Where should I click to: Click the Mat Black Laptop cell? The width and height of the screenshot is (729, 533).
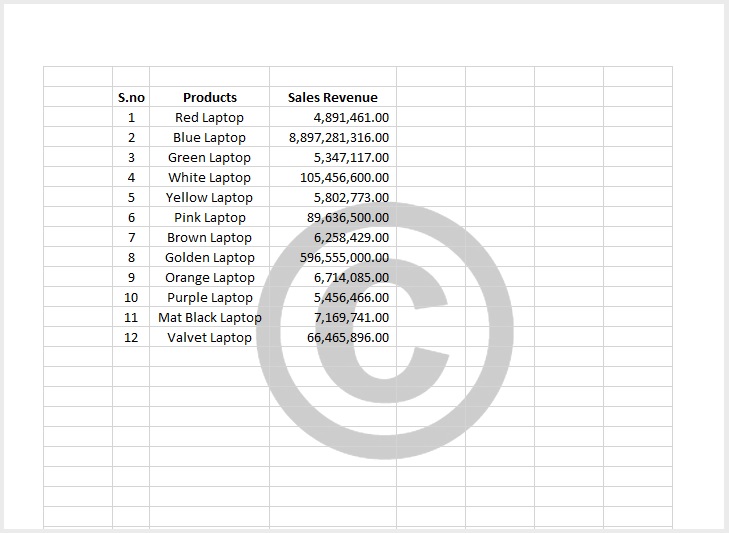tap(210, 317)
